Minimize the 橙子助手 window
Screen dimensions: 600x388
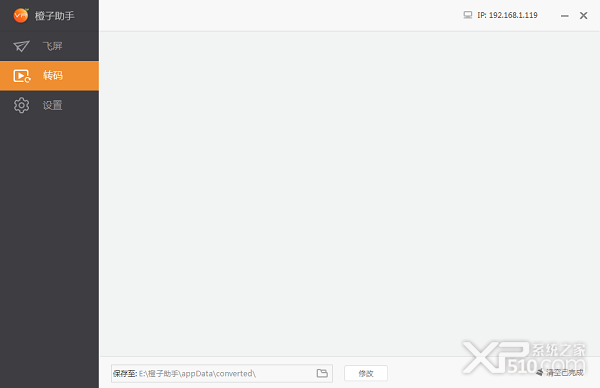(x=565, y=16)
